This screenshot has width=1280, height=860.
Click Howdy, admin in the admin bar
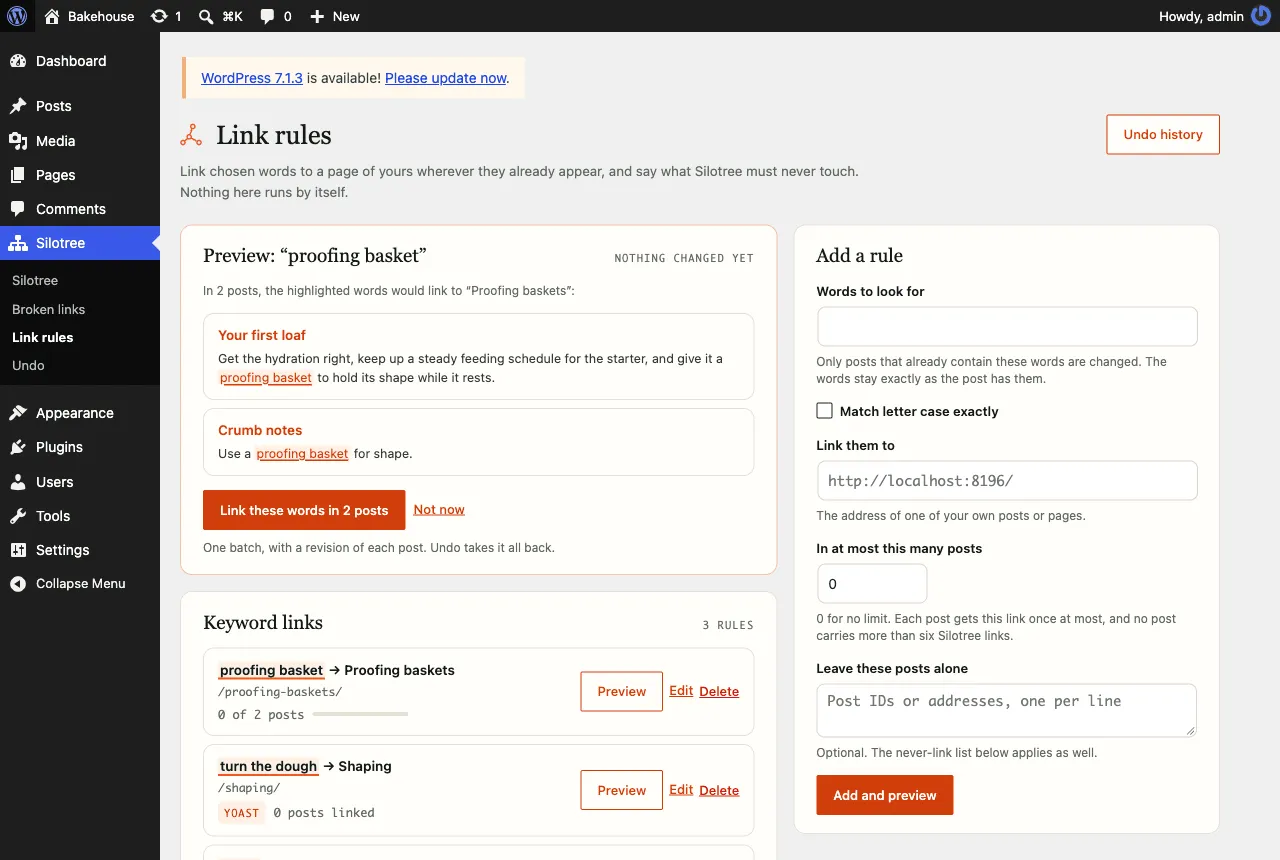pos(1201,16)
